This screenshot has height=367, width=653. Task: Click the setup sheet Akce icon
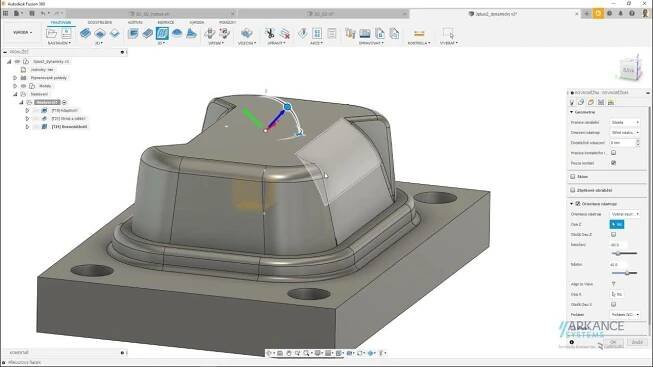332,33
